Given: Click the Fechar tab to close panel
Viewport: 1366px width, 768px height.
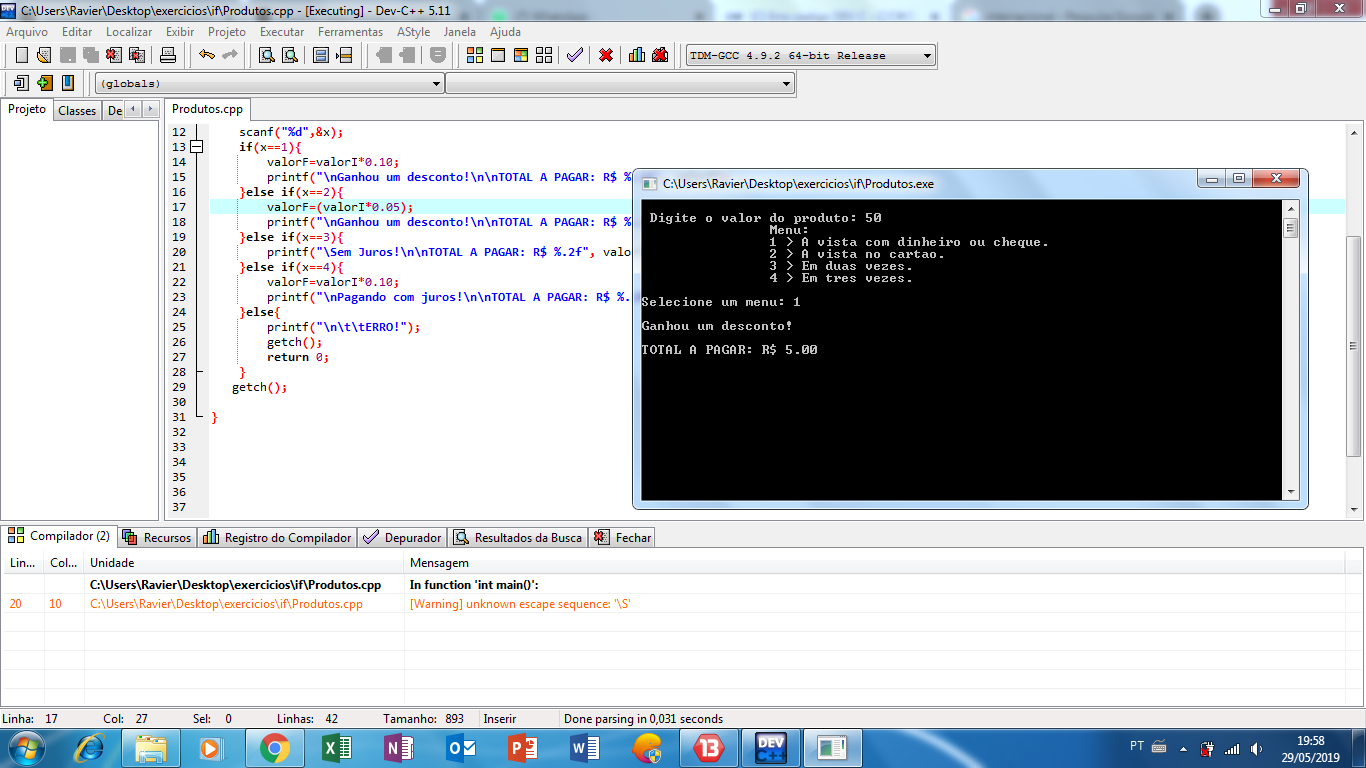Looking at the screenshot, I should [623, 537].
